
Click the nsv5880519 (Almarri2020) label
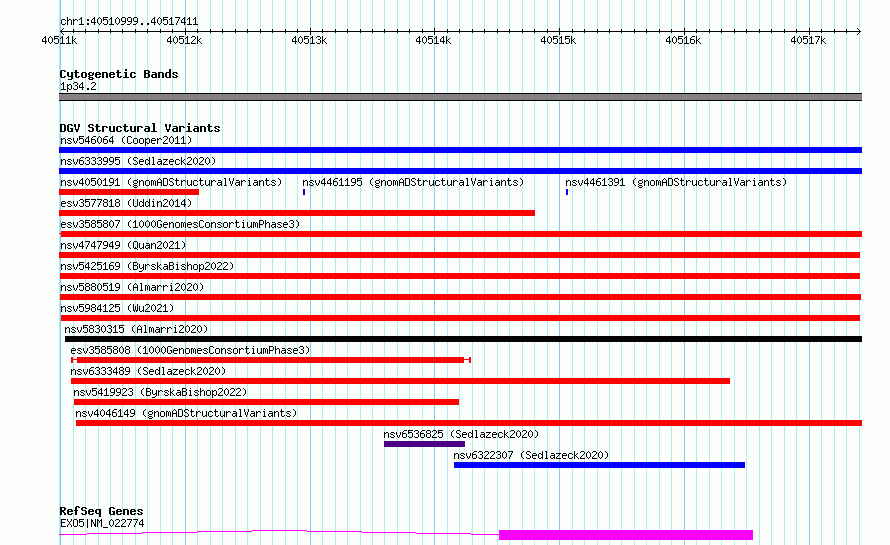click(132, 287)
